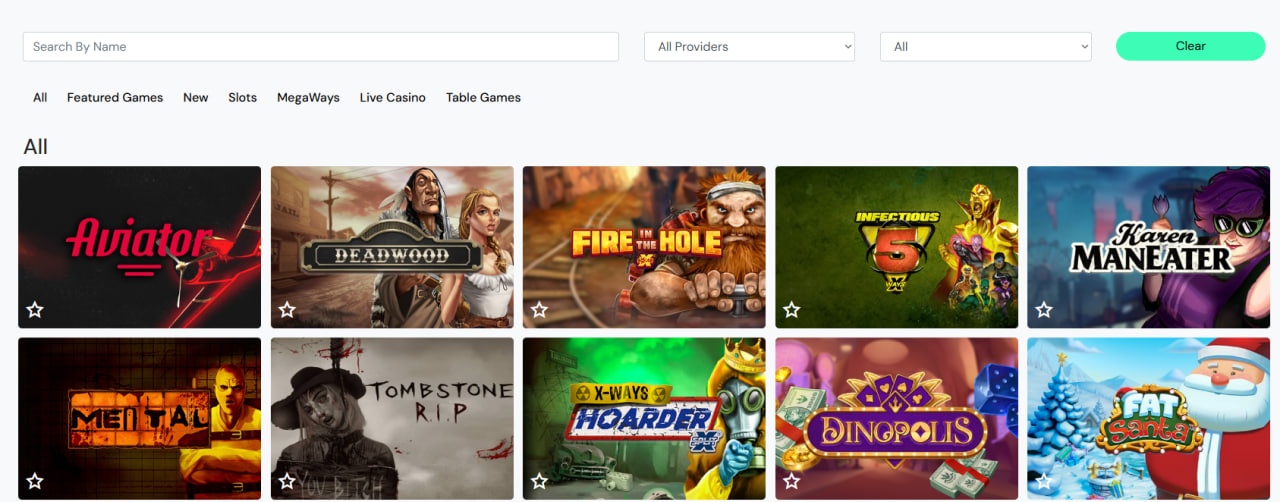Launch the Infectious 5 game tile
The height and width of the screenshot is (502, 1280).
pos(897,247)
